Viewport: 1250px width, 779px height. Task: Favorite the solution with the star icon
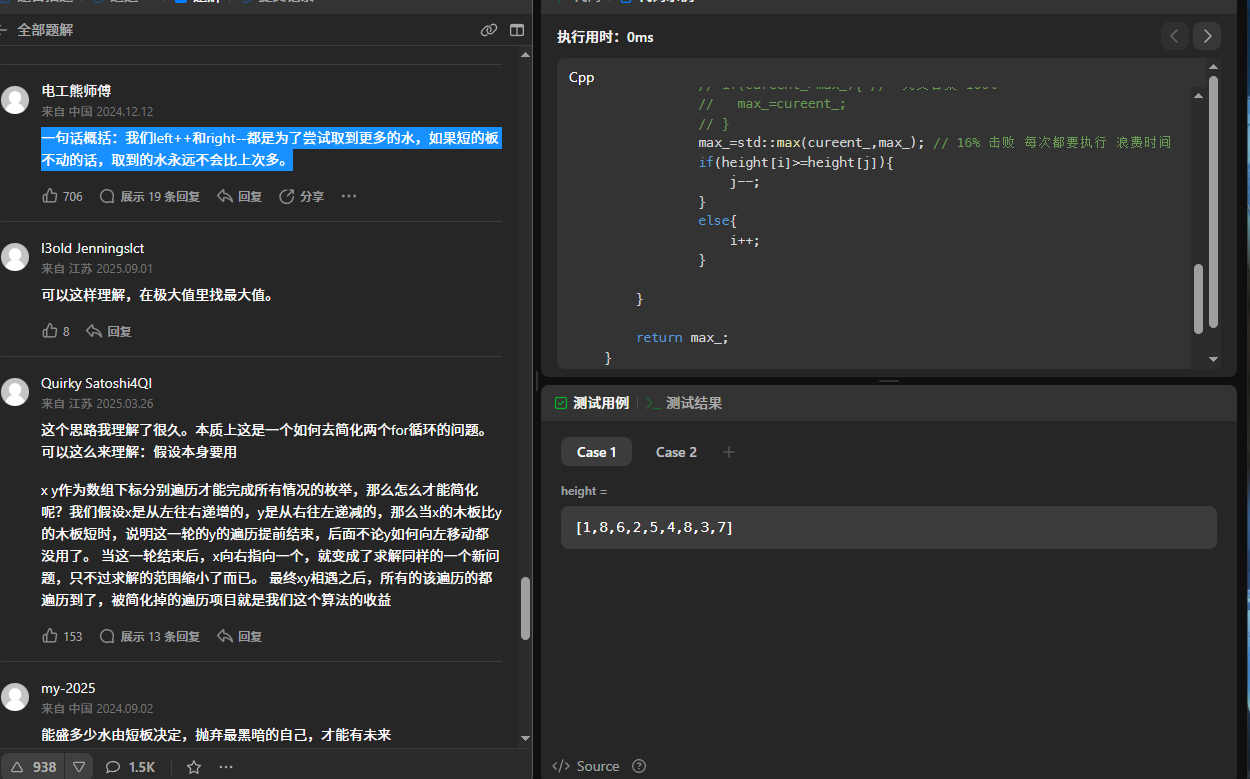[194, 767]
